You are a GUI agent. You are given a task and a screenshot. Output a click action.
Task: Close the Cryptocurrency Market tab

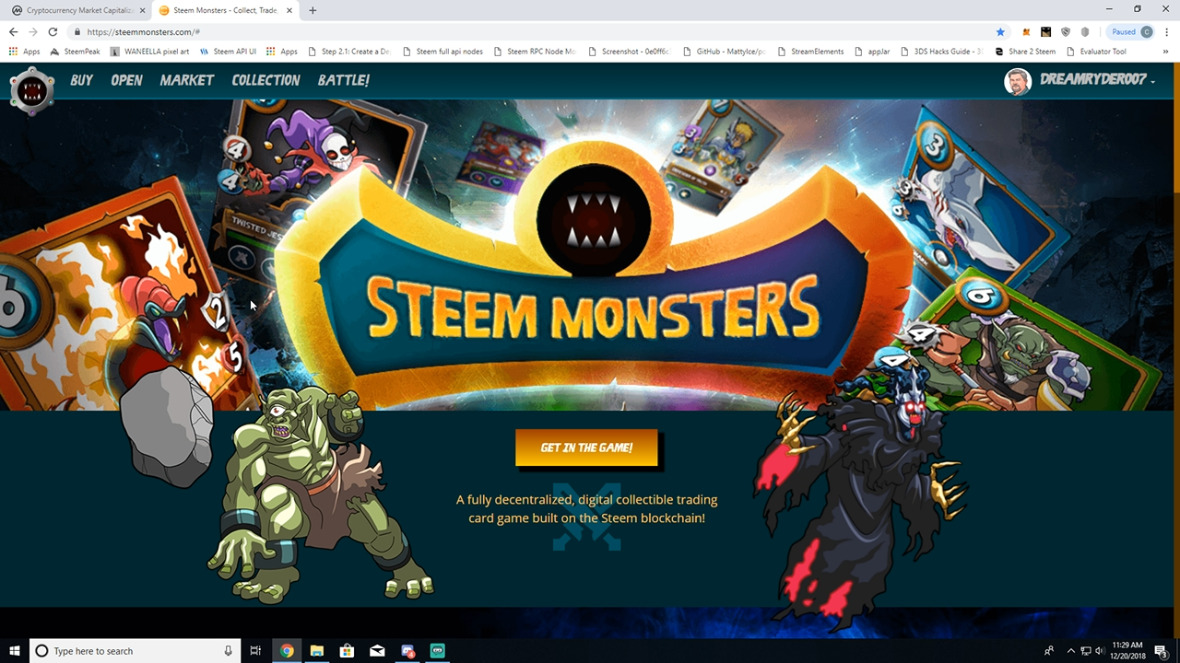tap(142, 11)
